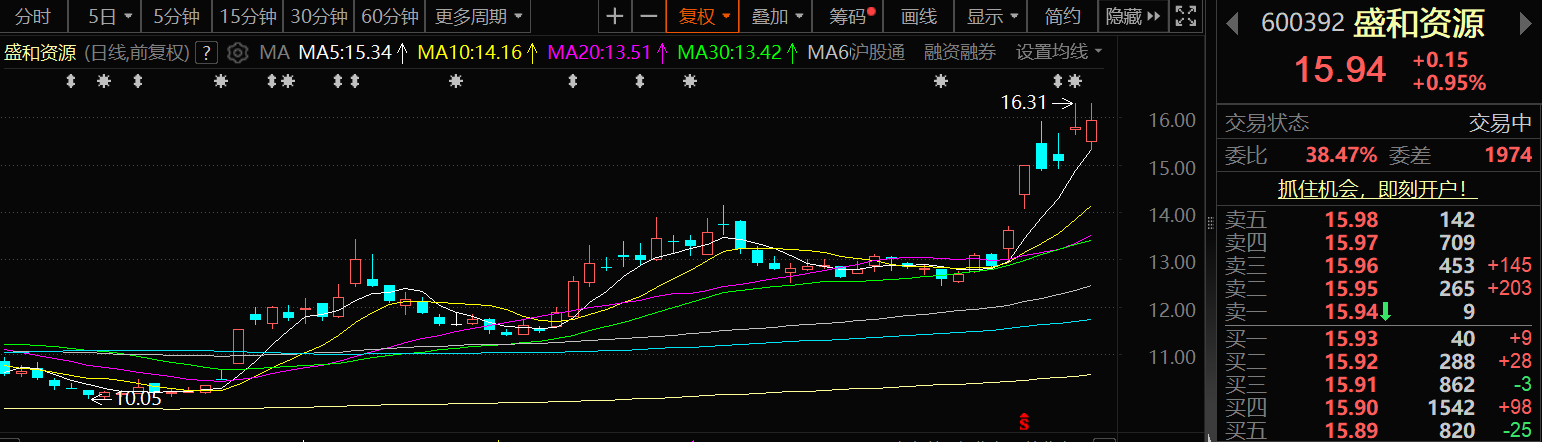Select the 60分钟 period tab
1542x442 pixels.
[x=389, y=16]
